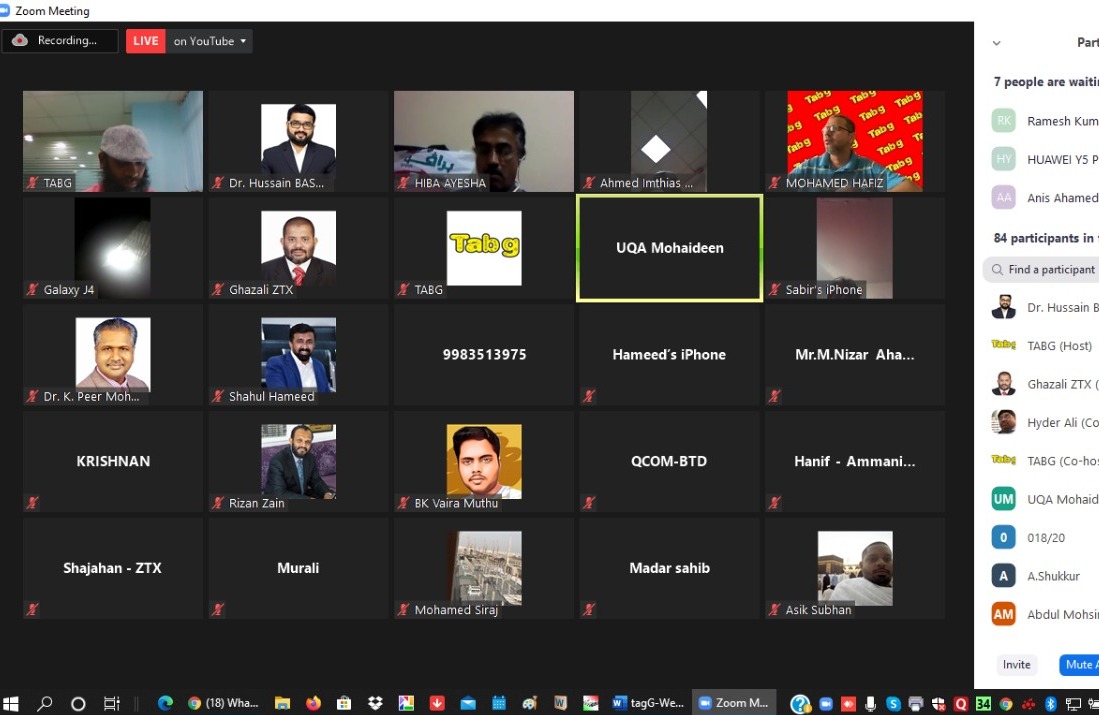
Task: Open Microsoft Edge from the taskbar
Action: (x=165, y=703)
